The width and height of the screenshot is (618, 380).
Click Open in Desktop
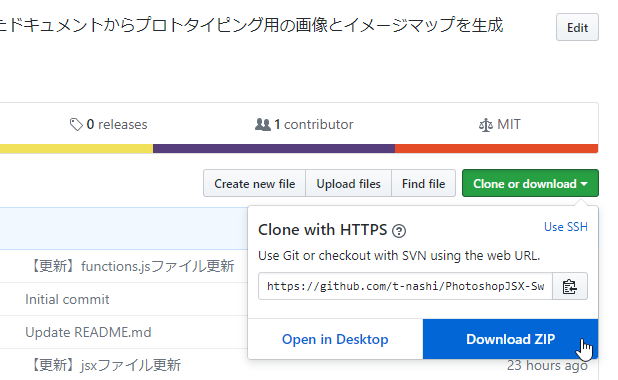335,339
